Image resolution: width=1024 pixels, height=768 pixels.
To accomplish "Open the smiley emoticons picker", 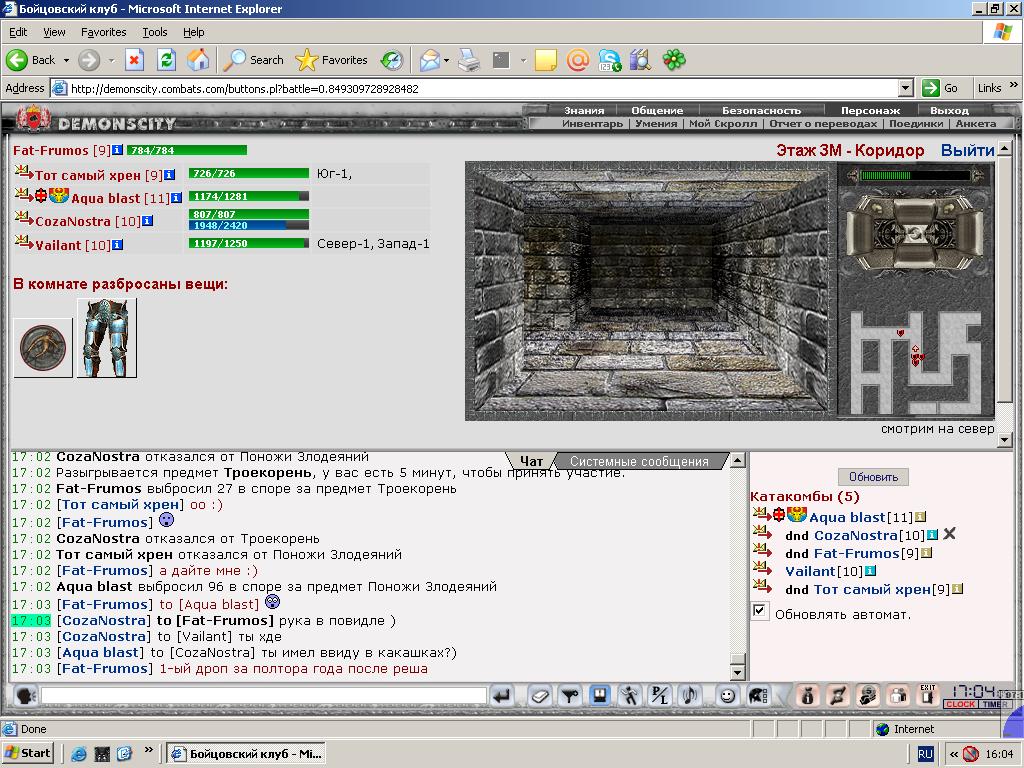I will [727, 696].
